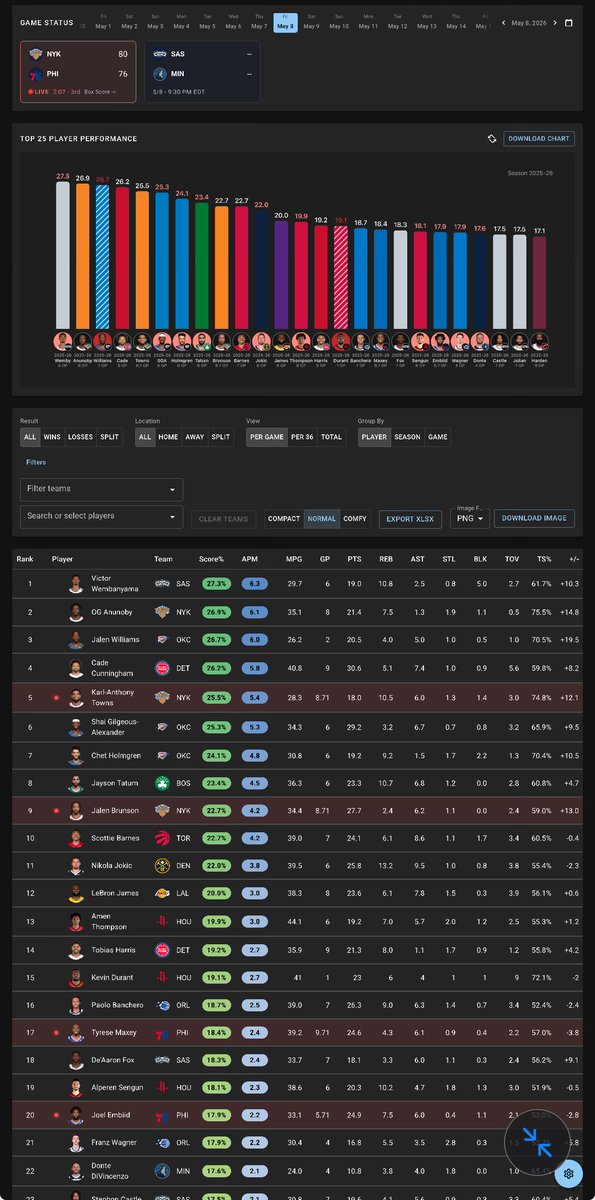
Task: Click James' purple 20.0 chart bar
Action: click(282, 276)
